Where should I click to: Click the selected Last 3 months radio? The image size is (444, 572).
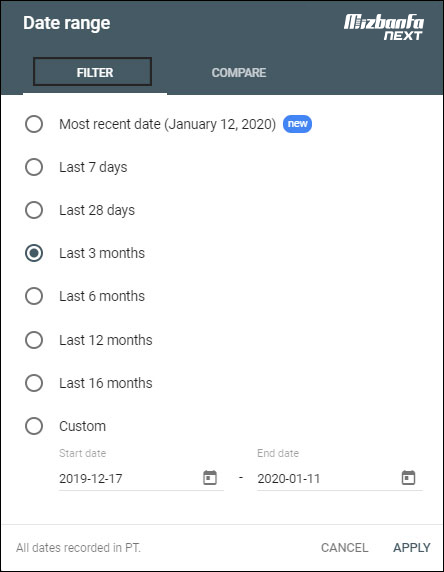click(34, 253)
